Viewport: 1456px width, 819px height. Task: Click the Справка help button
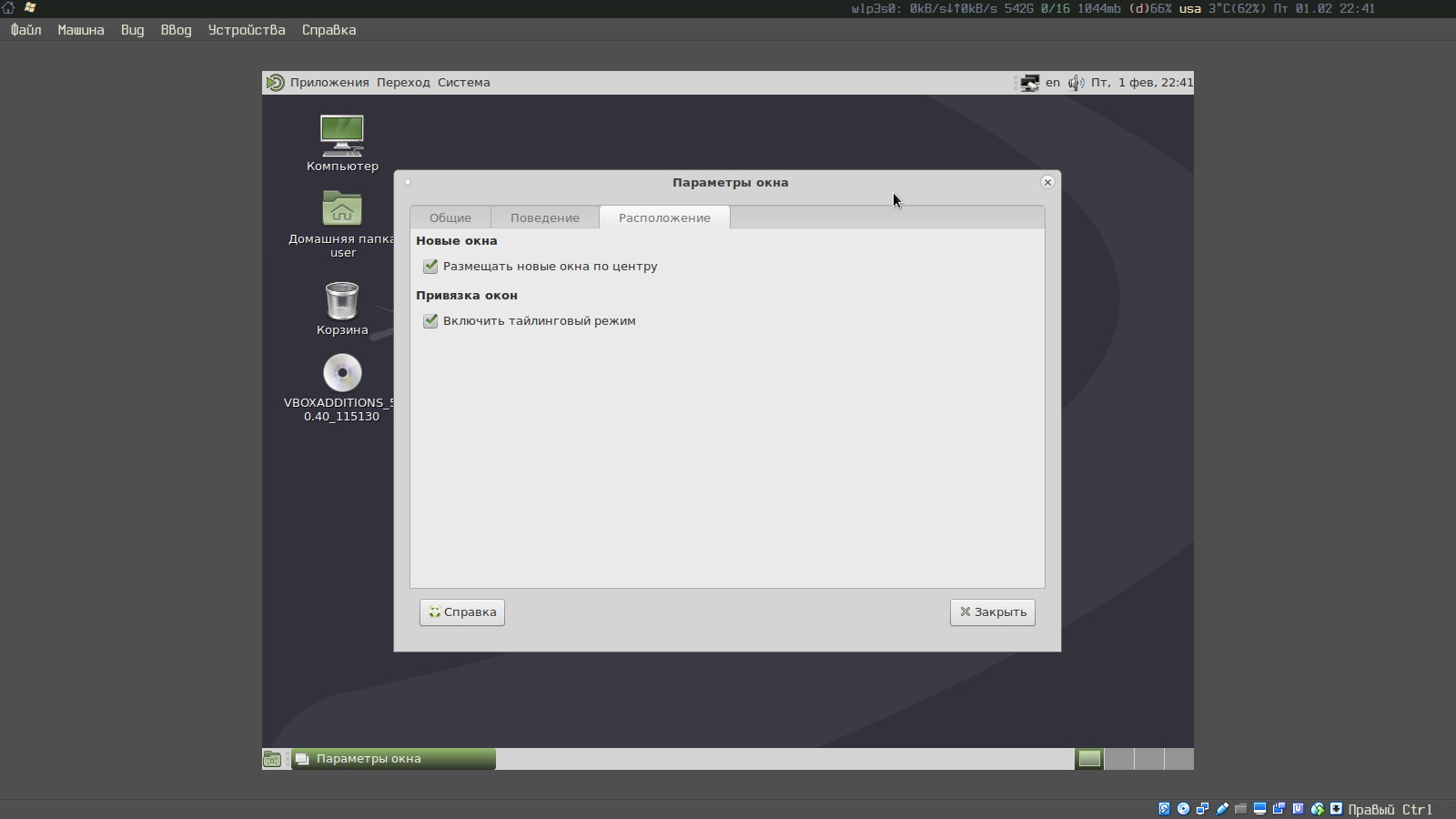462,612
